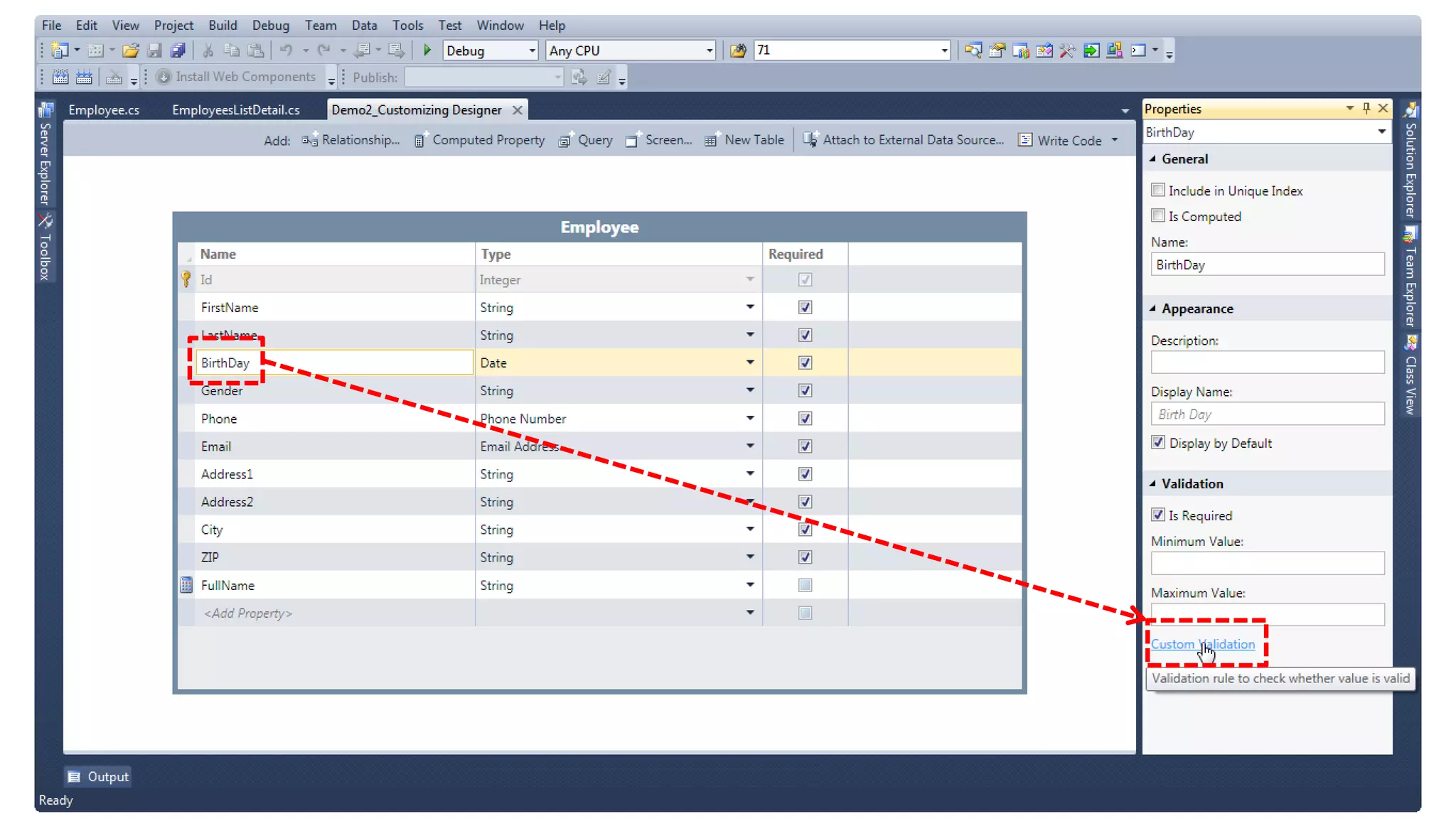Toggle Display by Default checkbox
Screen dimensions: 1456x821
point(1158,443)
